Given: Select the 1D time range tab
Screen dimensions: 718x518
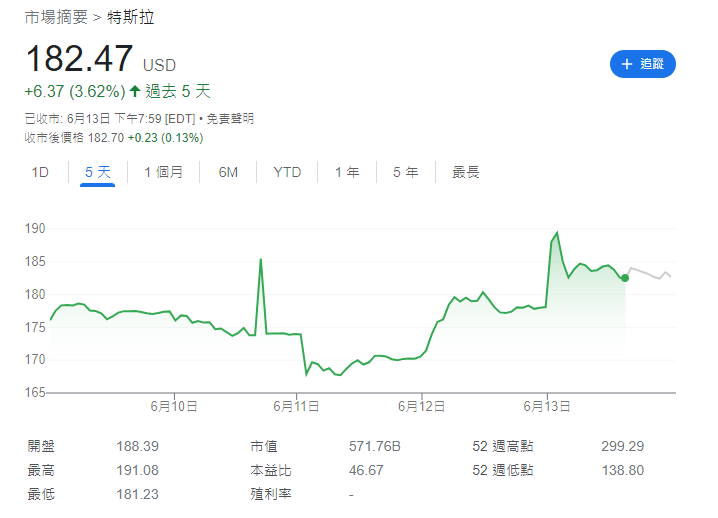Looking at the screenshot, I should coord(40,172).
